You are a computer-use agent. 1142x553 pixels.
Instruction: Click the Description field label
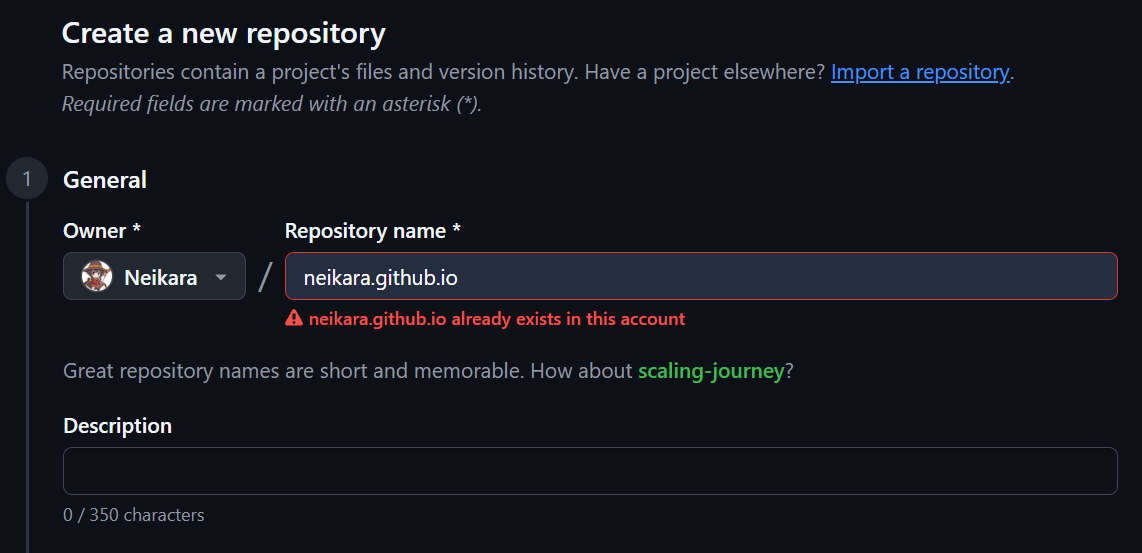117,426
